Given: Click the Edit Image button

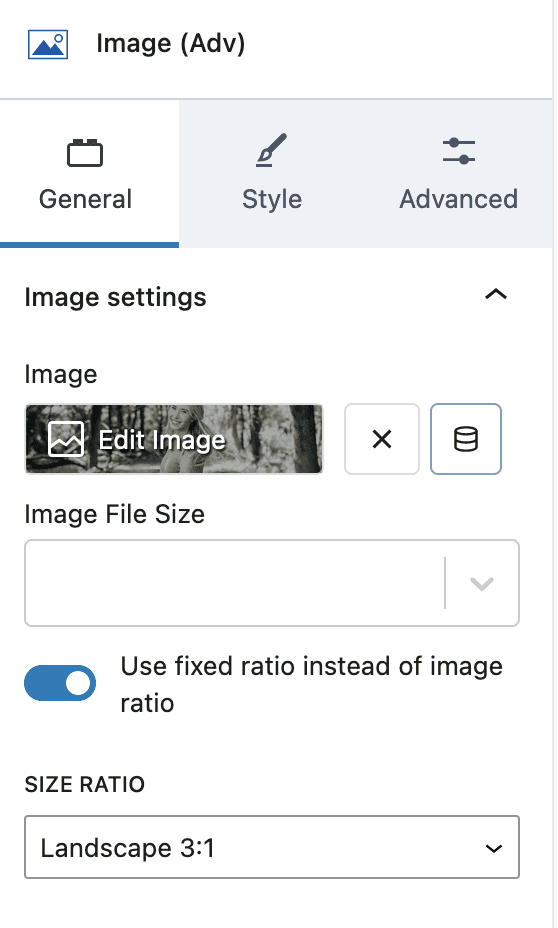Looking at the screenshot, I should [174, 439].
